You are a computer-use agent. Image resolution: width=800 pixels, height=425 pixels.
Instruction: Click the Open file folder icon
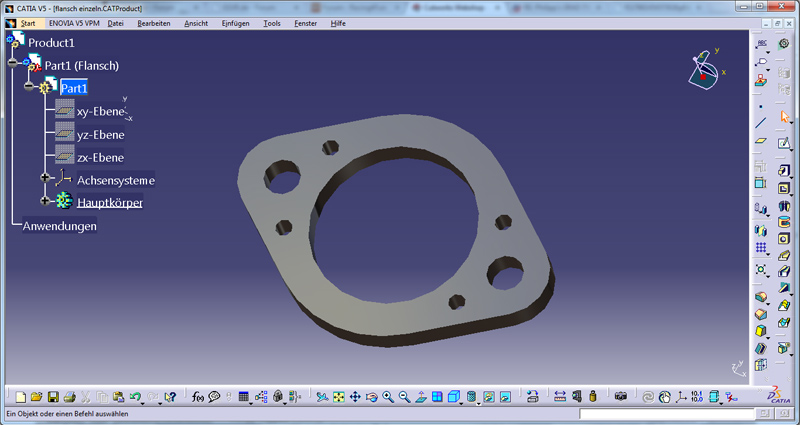point(36,397)
